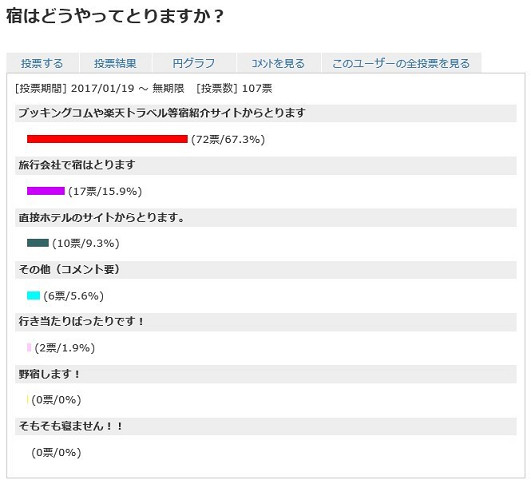Image resolution: width=531 pixels, height=480 pixels.
Task: Click the cyan 6票 result bar
Action: pos(34,295)
